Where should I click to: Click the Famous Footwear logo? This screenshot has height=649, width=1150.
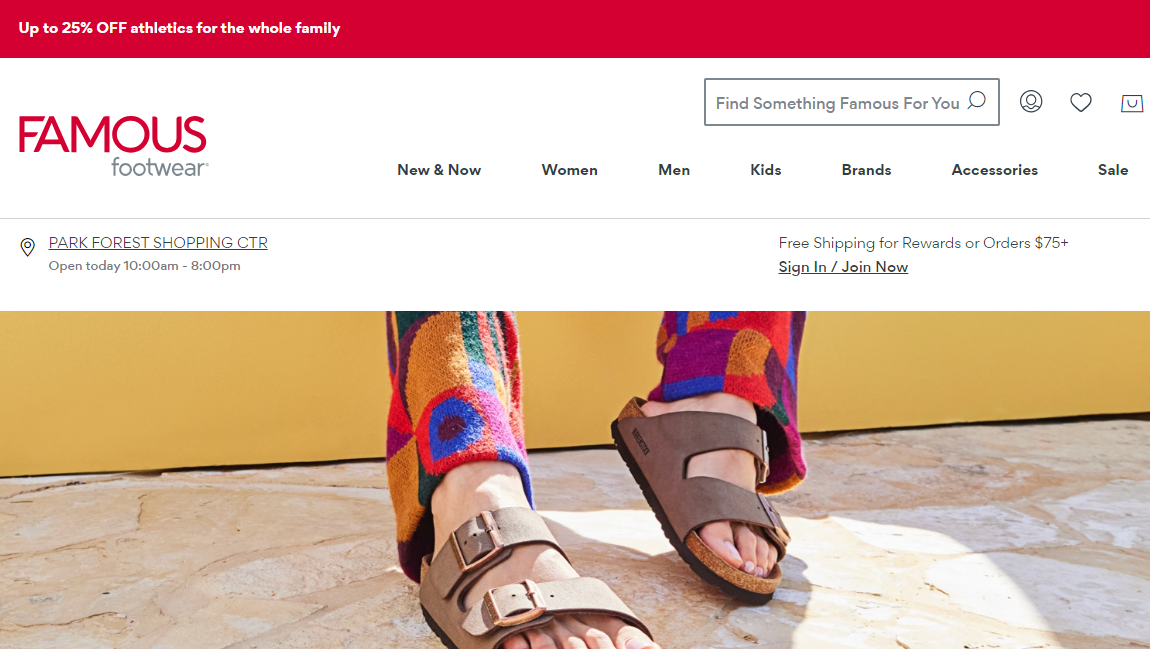click(113, 145)
